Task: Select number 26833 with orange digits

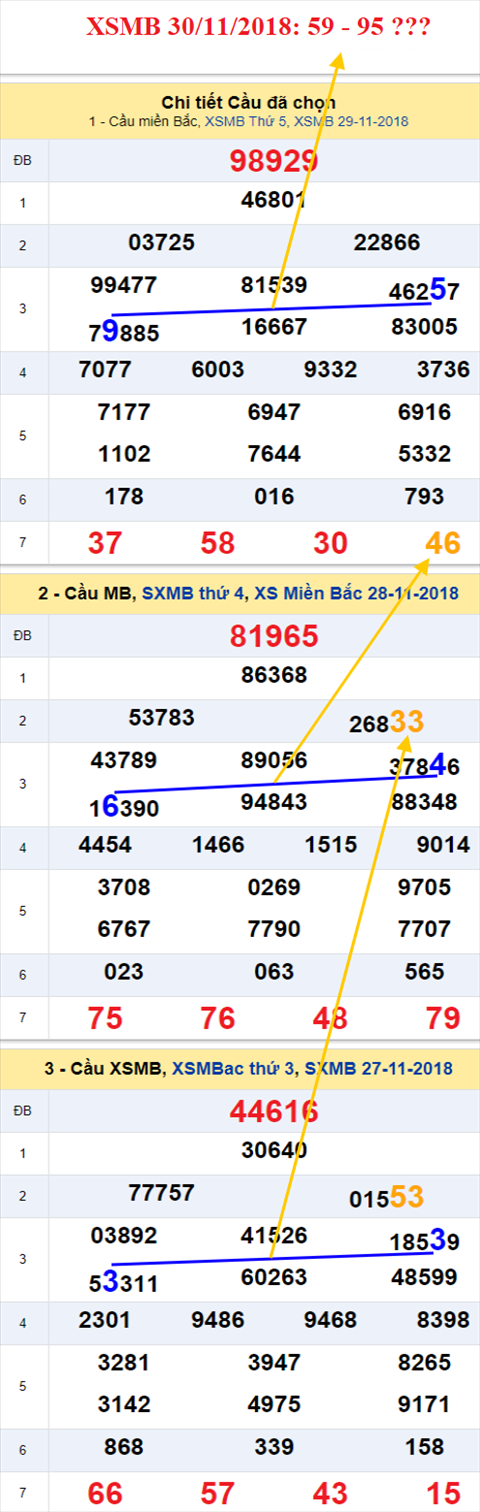Action: coord(387,721)
